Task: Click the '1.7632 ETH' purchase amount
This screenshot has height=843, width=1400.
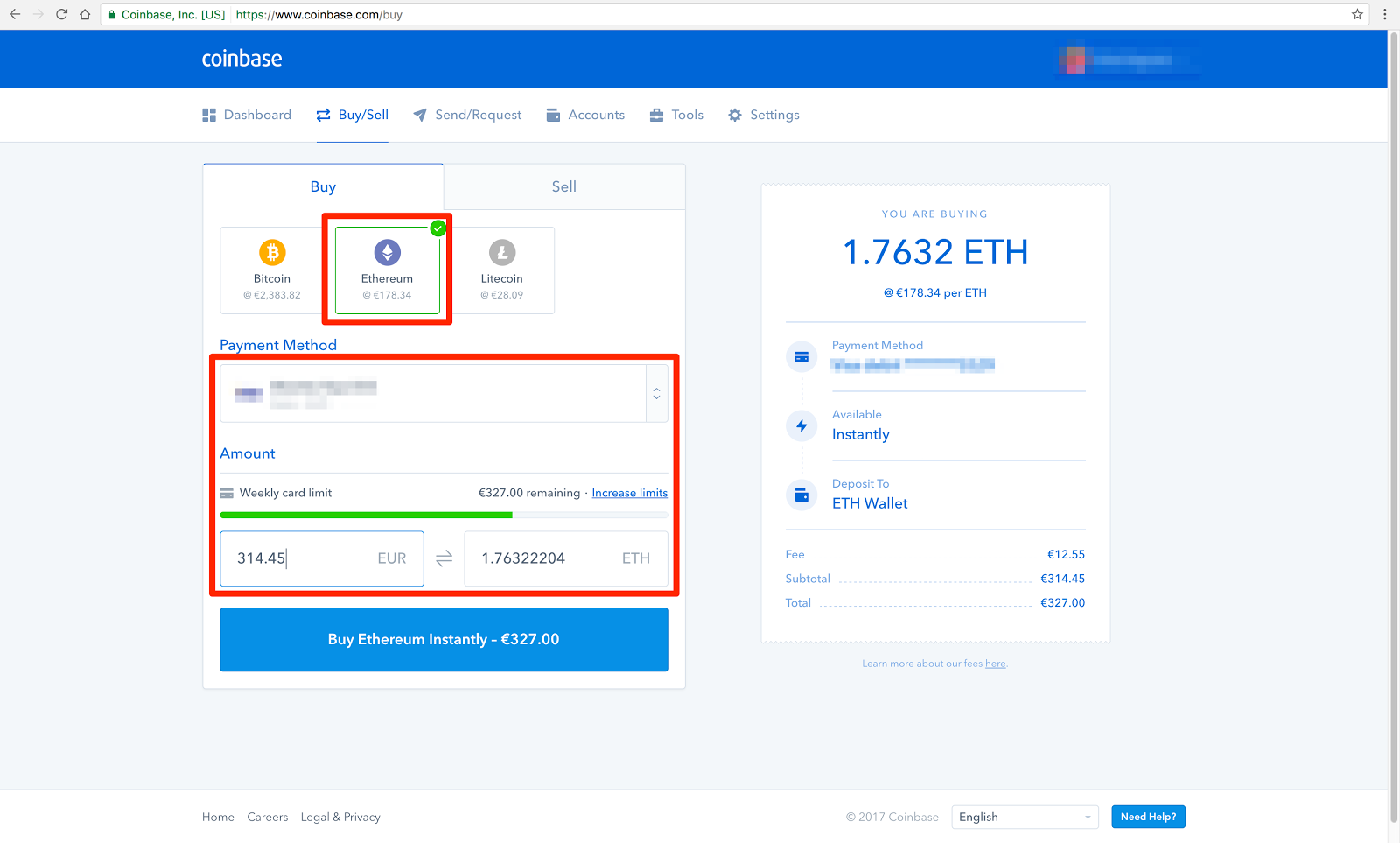Action: coord(935,253)
